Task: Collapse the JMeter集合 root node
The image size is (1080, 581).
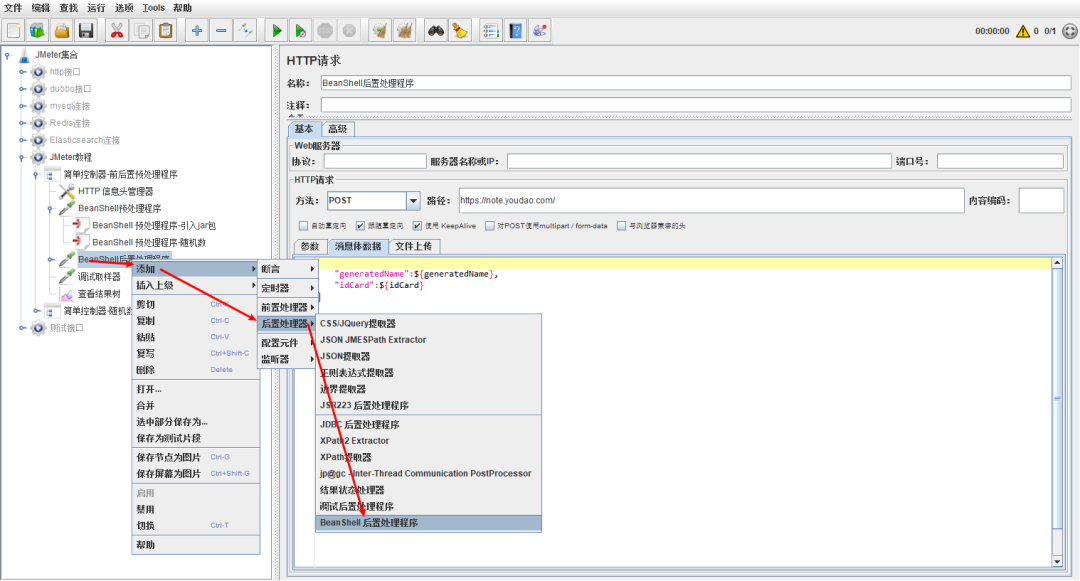Action: (8, 54)
